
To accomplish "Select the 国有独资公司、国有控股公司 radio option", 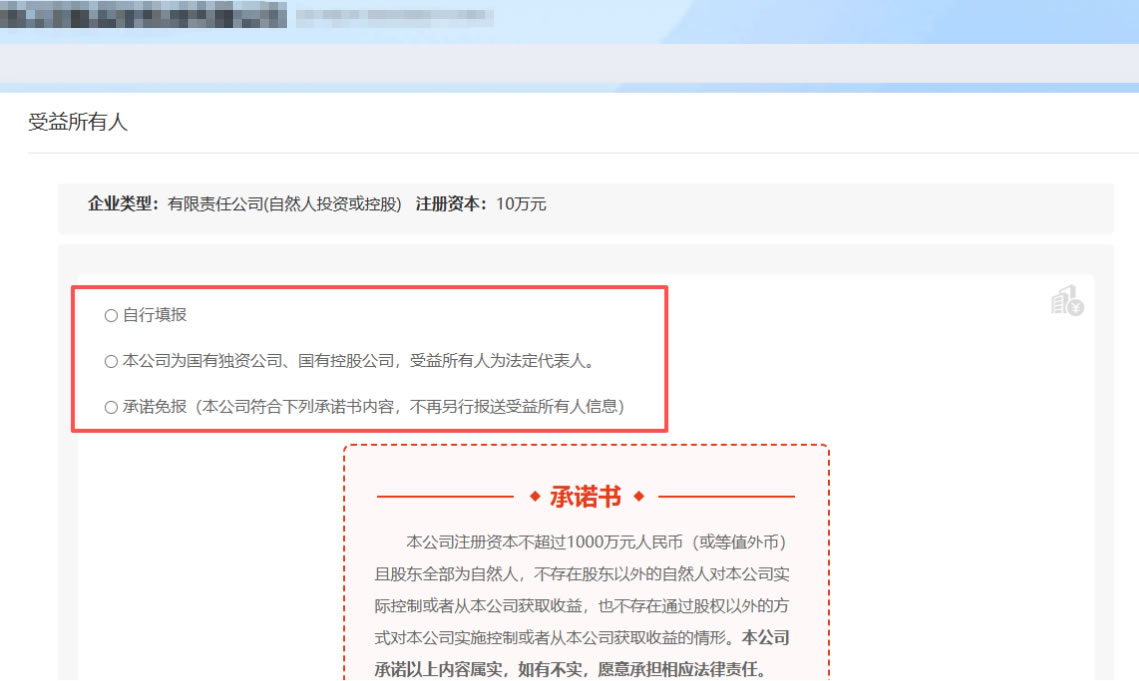I will click(111, 361).
